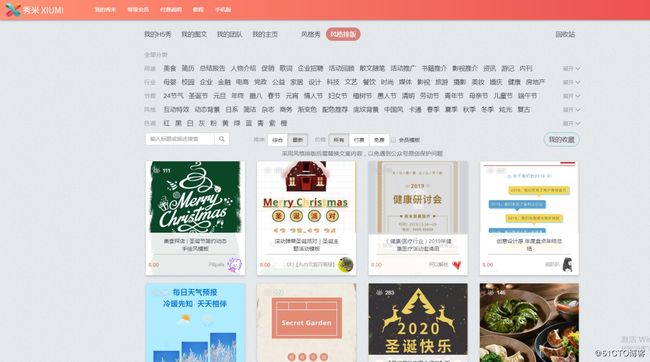This screenshot has width=650, height=362.
Task: Expand the 用途 category row
Action: (x=571, y=68)
